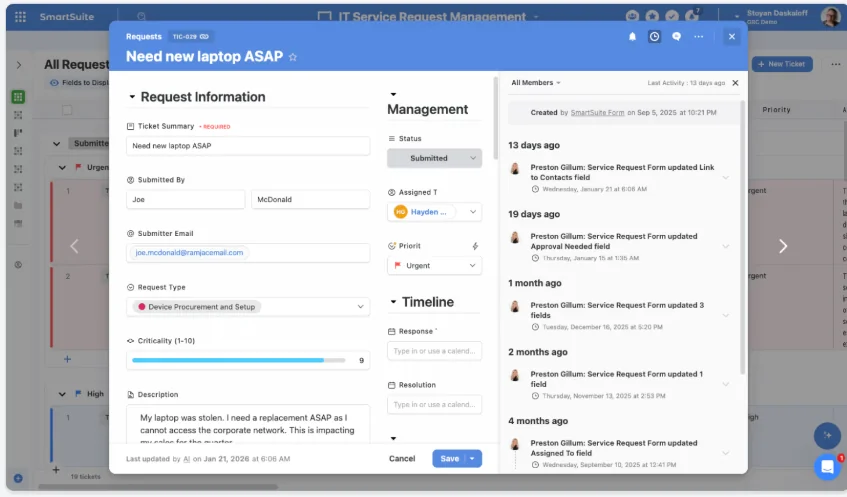Open the comments bubble icon in record header
Image resolution: width=847 pixels, height=497 pixels.
coord(676,37)
